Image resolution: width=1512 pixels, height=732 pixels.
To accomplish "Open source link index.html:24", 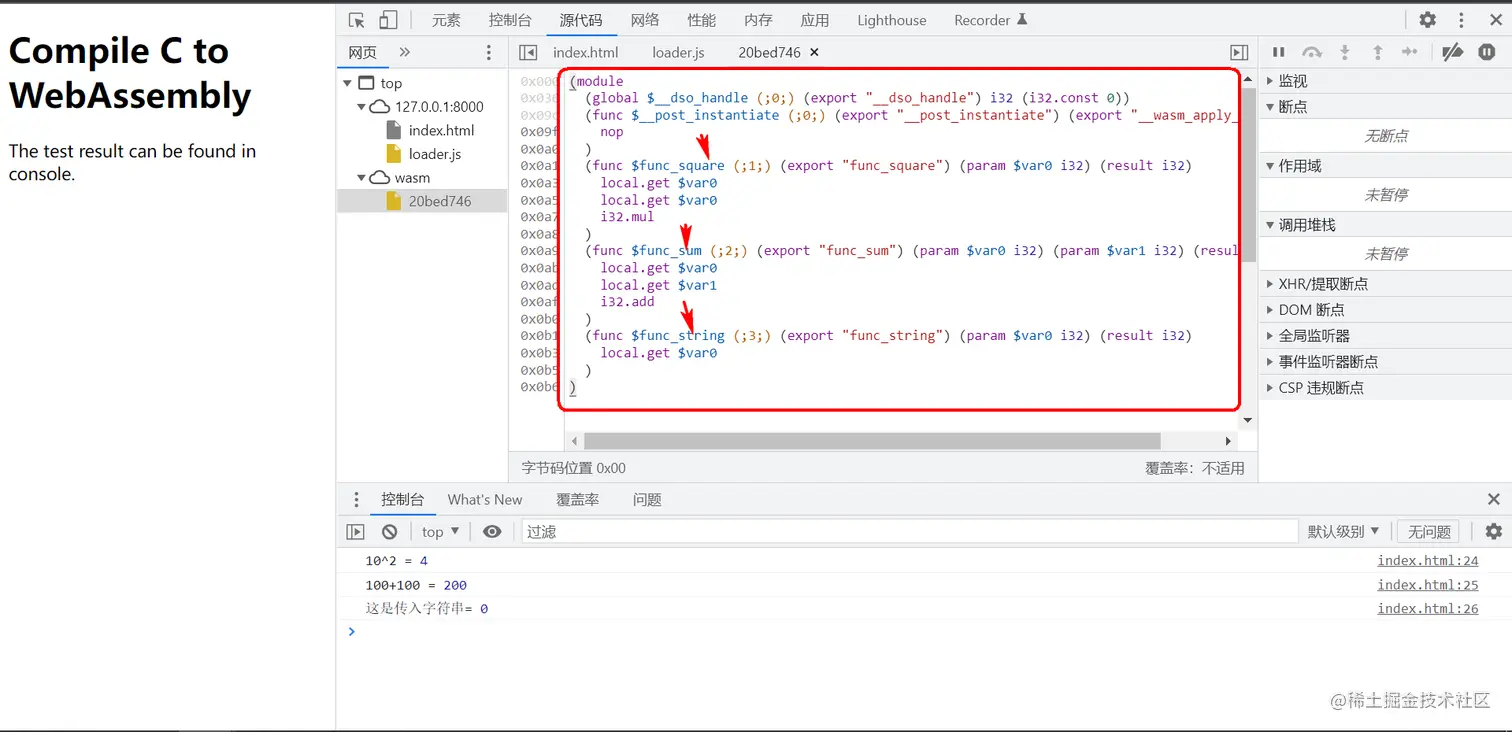I will pyautogui.click(x=1427, y=561).
